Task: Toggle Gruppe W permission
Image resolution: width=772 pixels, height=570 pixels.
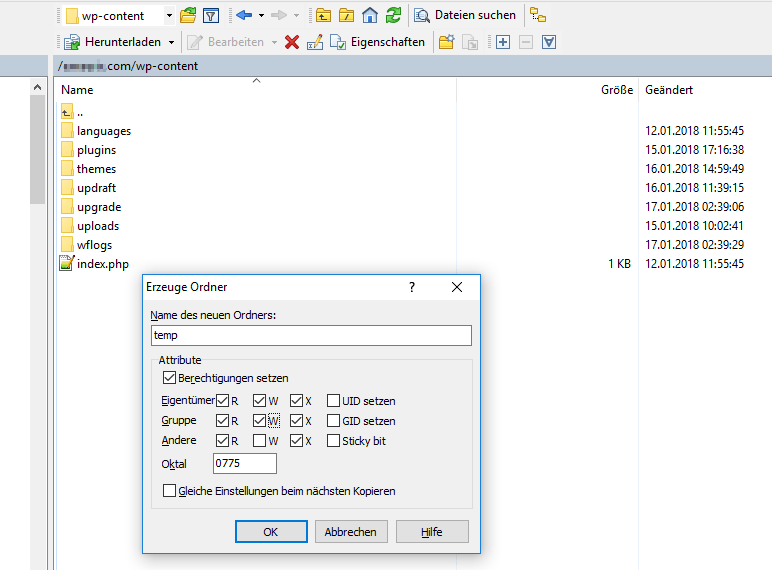Action: point(259,420)
